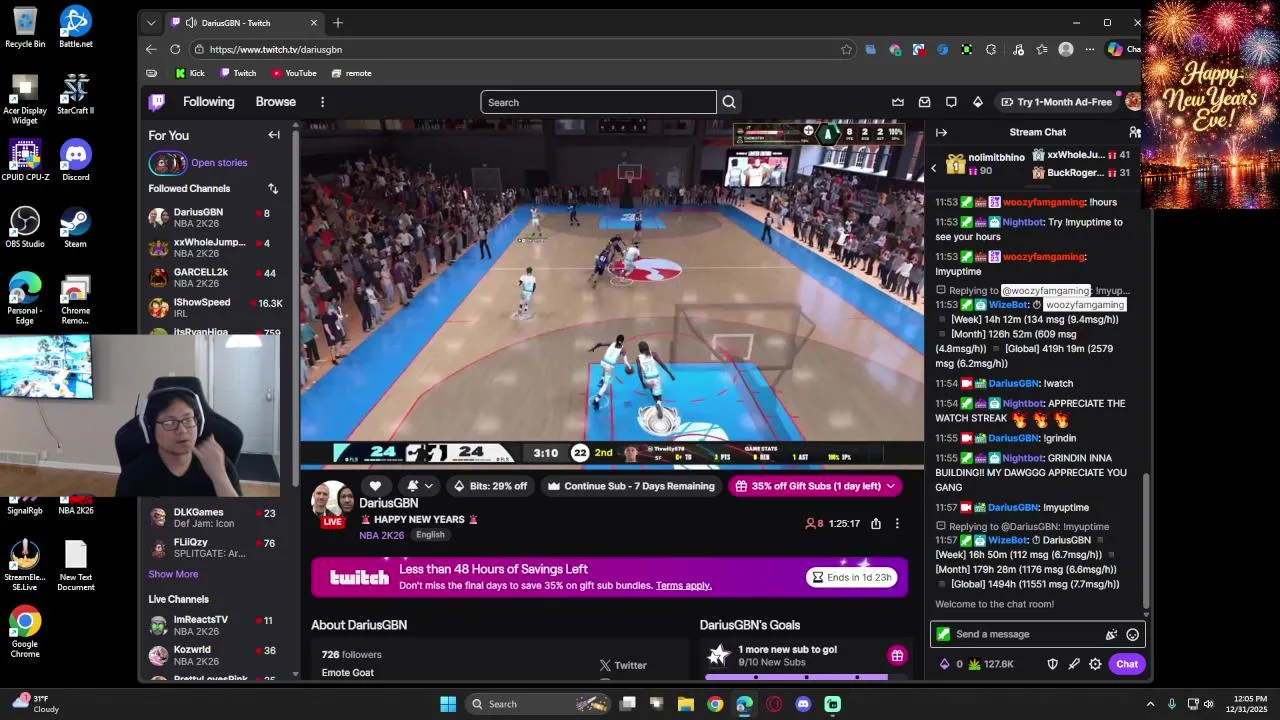
Task: Click the purple Chat send button
Action: coord(1127,664)
